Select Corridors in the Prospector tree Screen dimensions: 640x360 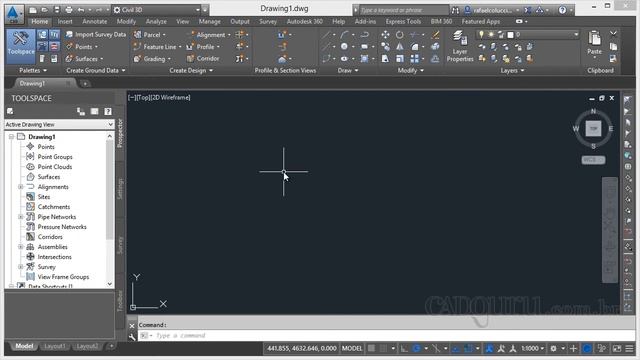(50, 237)
